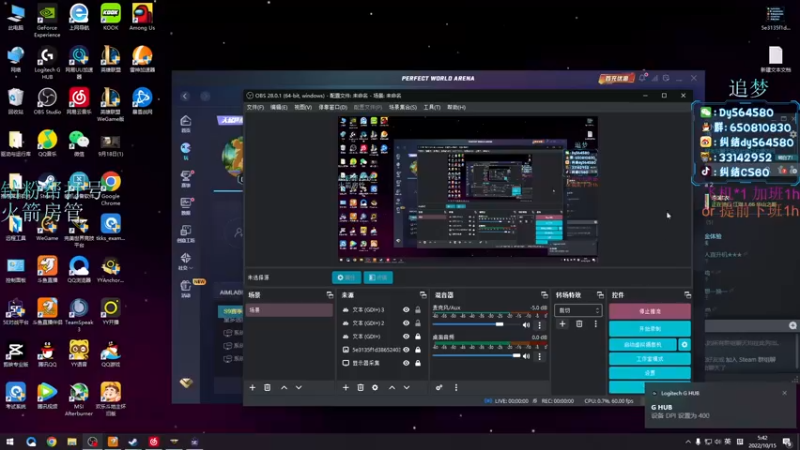Click the Start Virtual Camera button

[x=643, y=345]
